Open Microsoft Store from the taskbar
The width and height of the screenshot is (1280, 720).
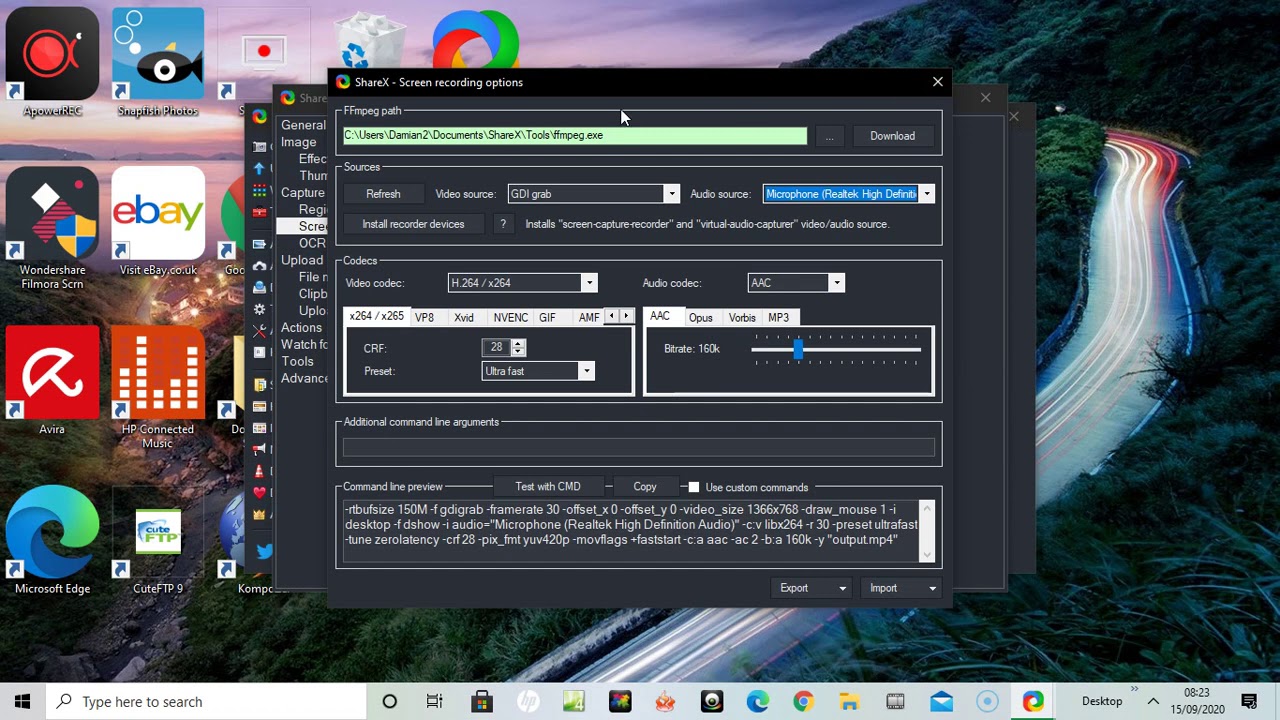point(481,702)
